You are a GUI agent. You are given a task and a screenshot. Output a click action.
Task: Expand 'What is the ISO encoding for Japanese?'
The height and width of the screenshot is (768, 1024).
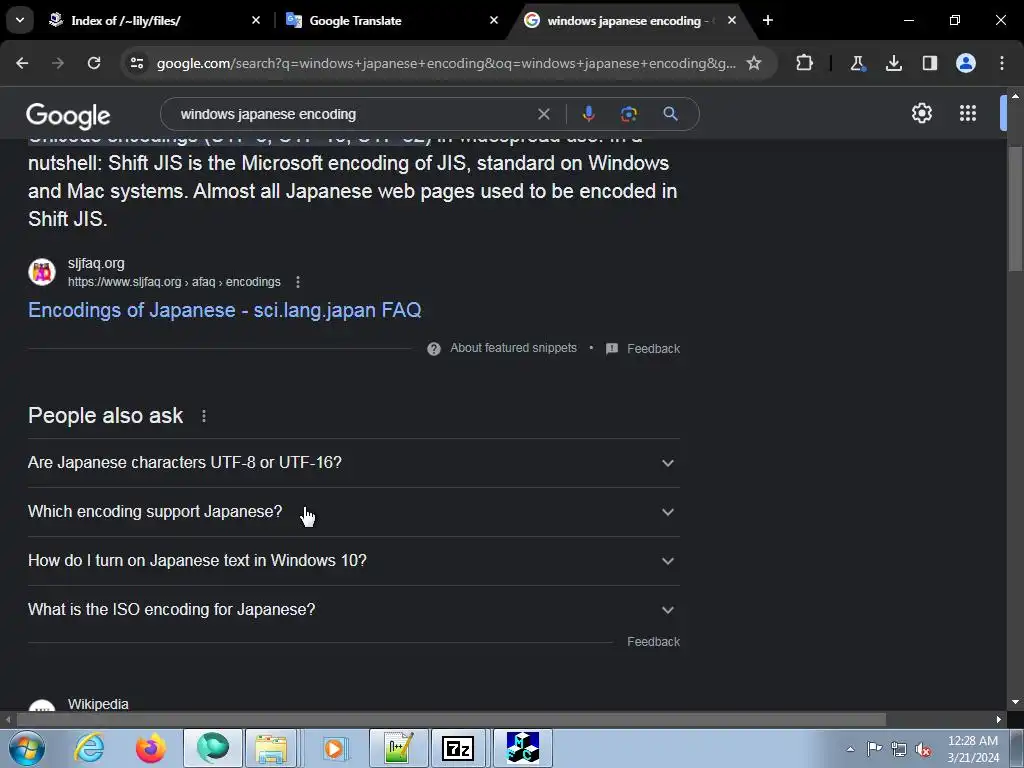(x=353, y=610)
